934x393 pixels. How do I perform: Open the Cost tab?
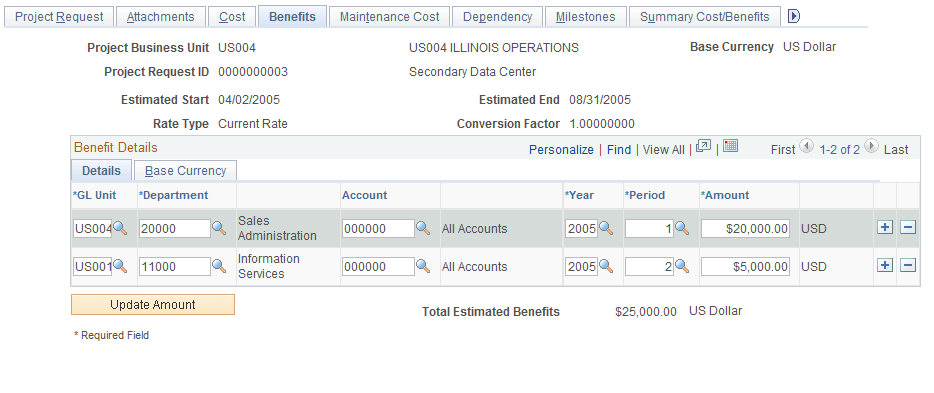232,17
